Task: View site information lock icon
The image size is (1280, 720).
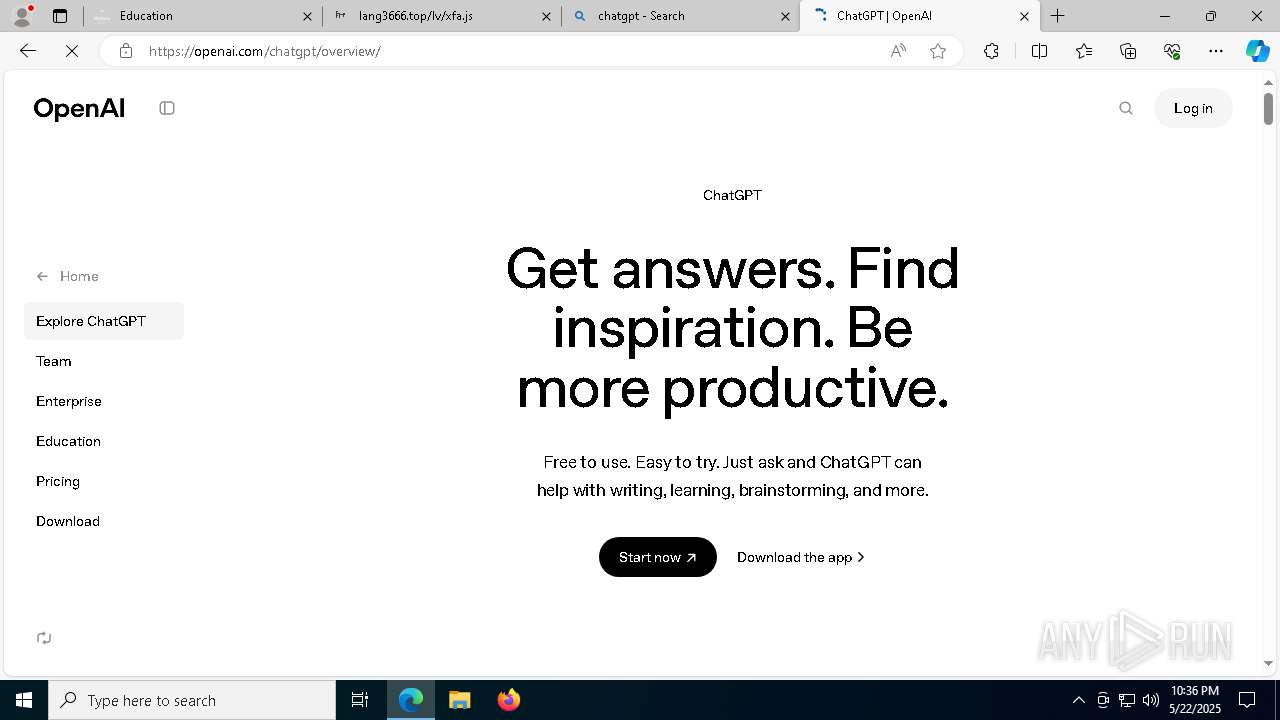Action: coord(126,51)
